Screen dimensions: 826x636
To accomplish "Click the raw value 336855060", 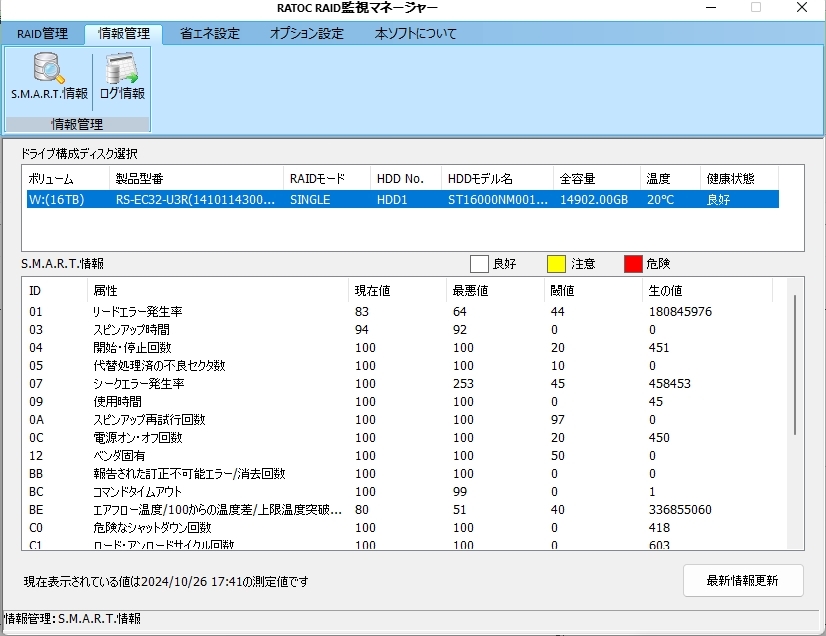I will click(x=680, y=510).
